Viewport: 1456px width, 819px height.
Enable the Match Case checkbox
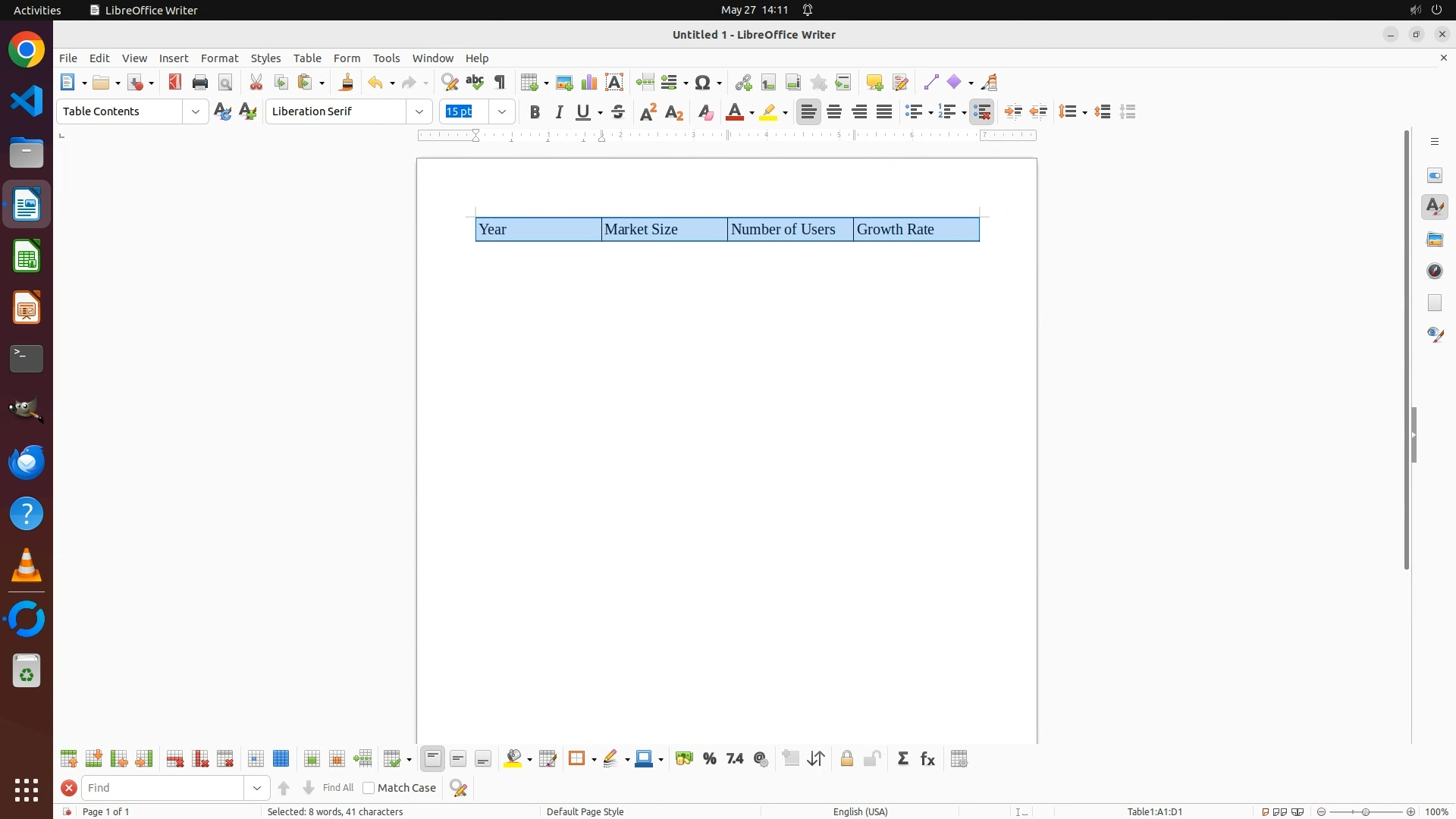point(369,788)
